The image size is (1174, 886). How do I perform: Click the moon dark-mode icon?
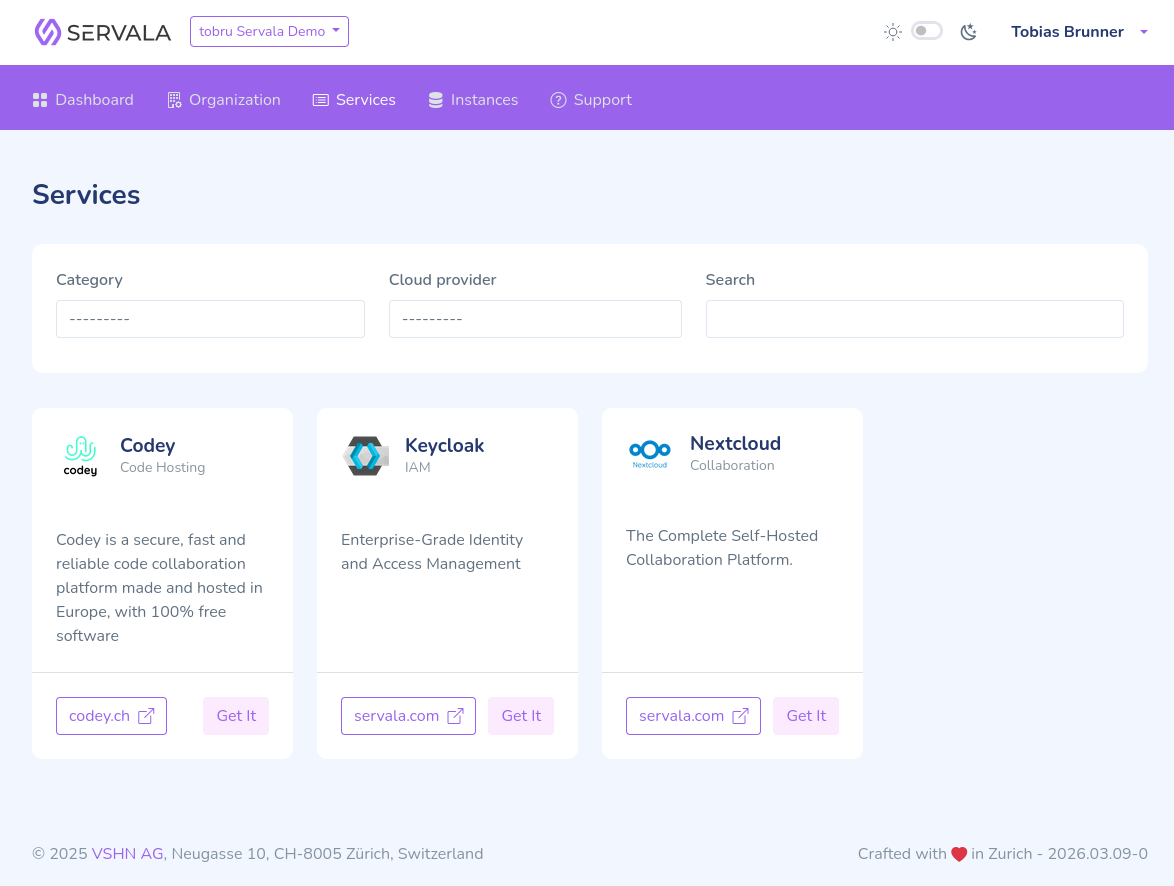click(969, 31)
